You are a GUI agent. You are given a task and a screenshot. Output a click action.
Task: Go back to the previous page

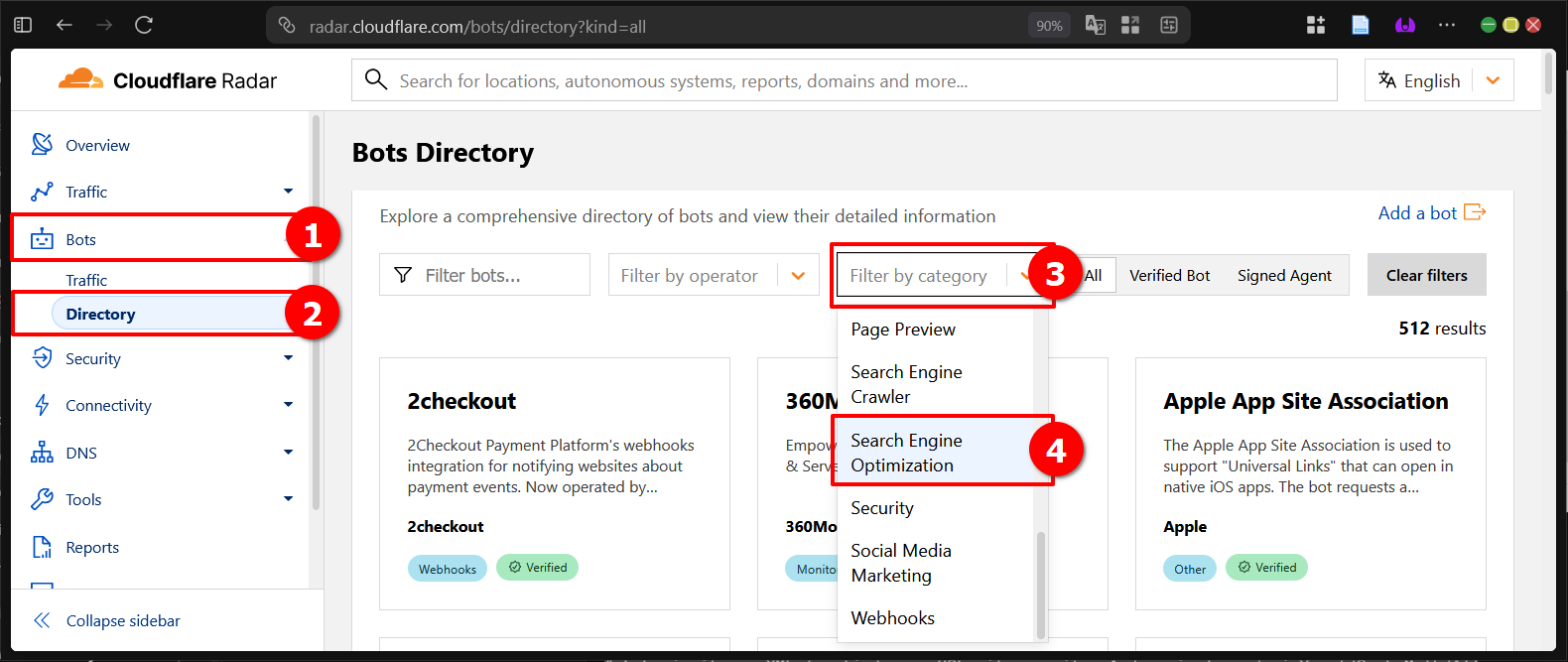coord(65,25)
